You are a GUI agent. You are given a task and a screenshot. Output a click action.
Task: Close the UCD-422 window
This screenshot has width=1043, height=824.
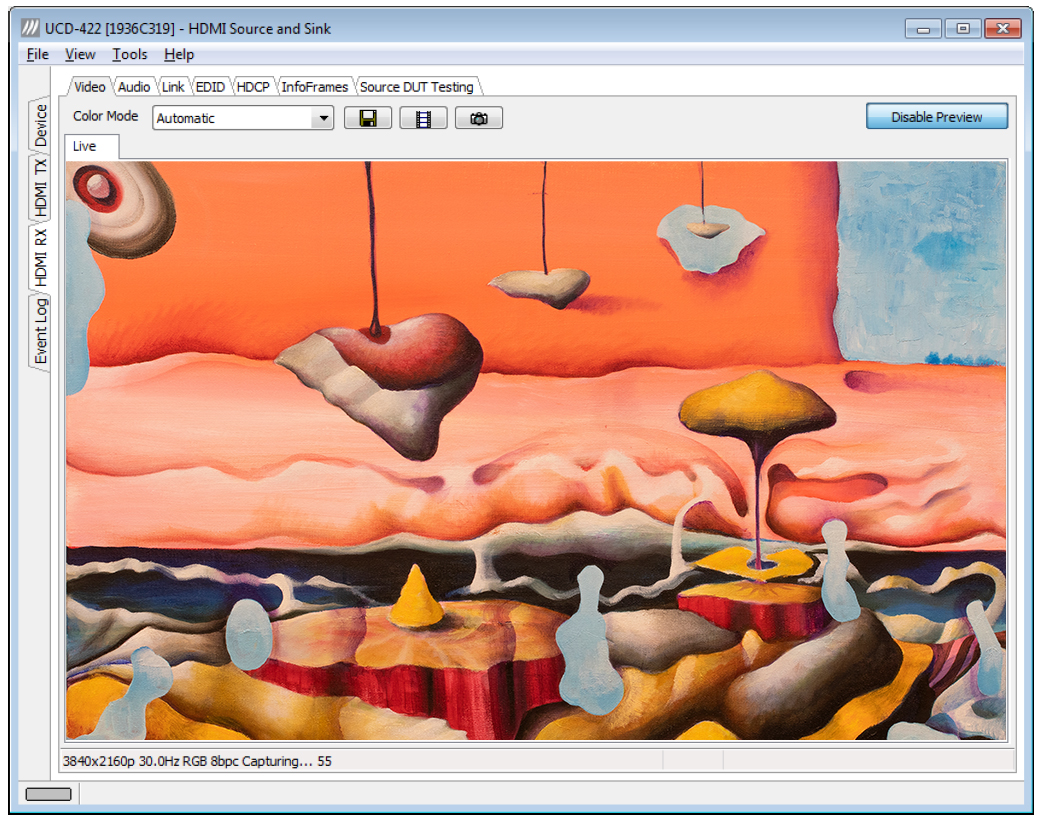tap(1003, 29)
